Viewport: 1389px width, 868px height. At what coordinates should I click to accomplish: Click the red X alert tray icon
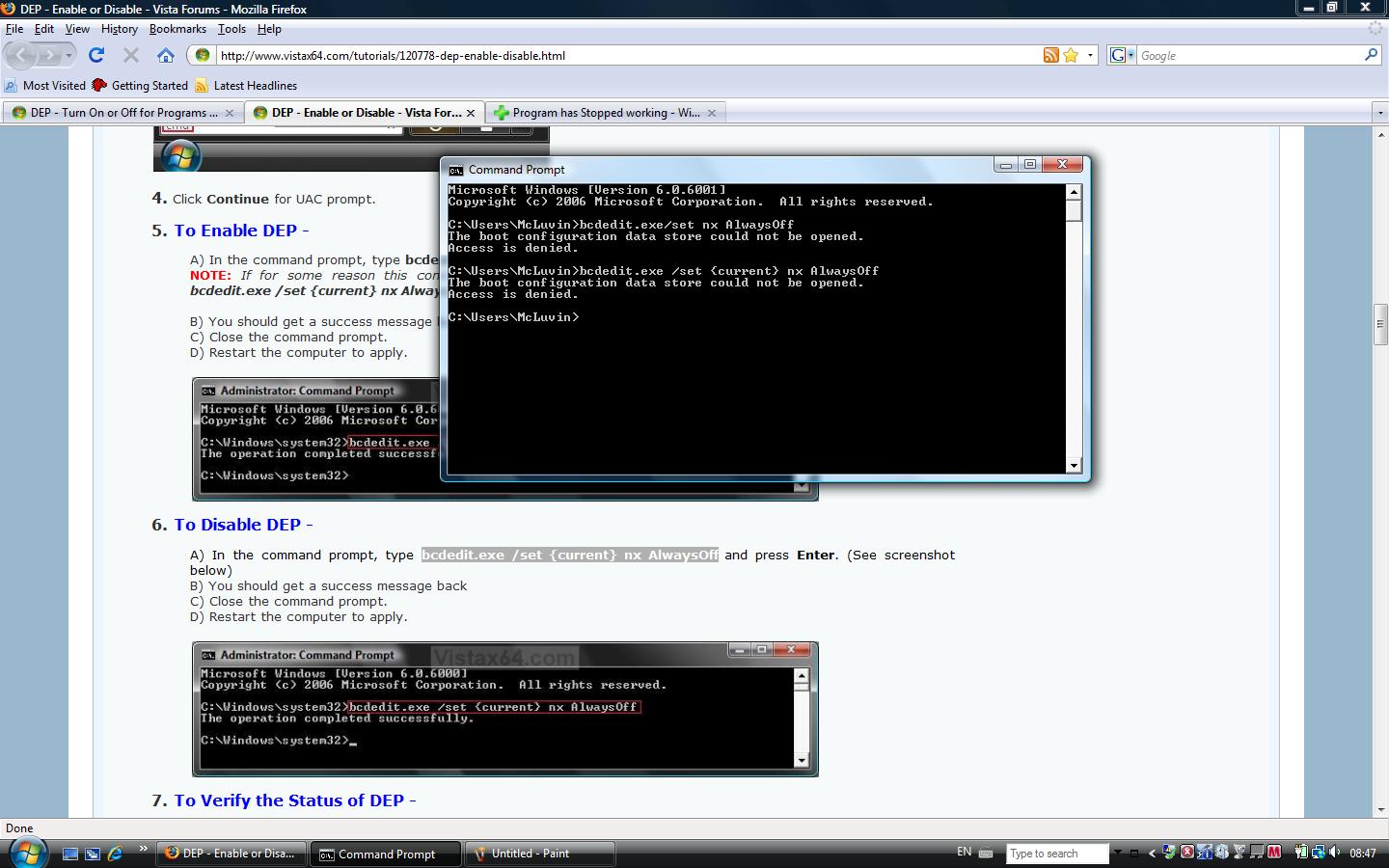[1187, 853]
